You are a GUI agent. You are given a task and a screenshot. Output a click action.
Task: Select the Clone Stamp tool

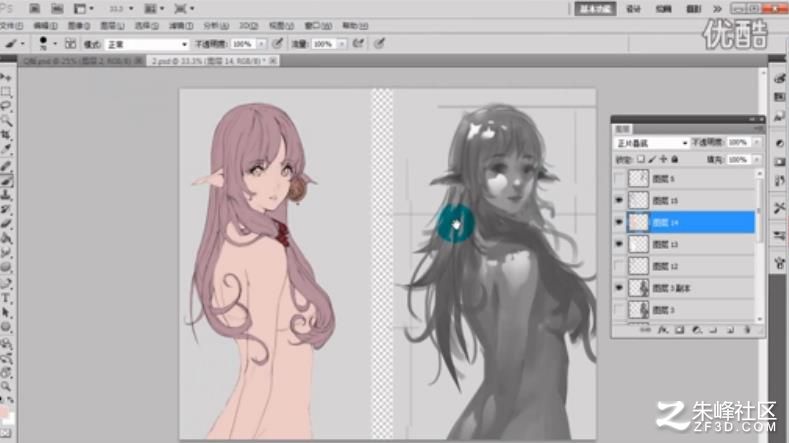pos(6,194)
